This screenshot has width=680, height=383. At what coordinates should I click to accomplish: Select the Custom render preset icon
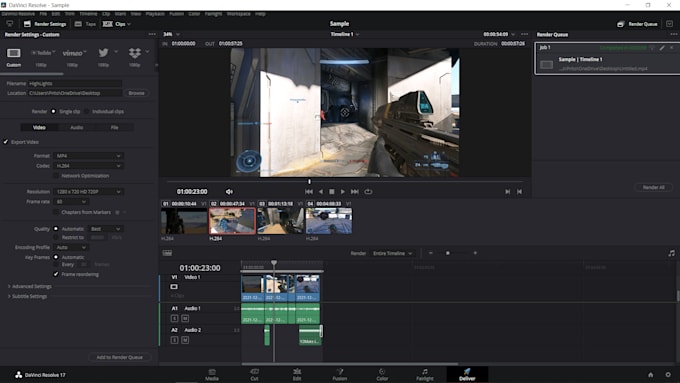[x=13, y=53]
